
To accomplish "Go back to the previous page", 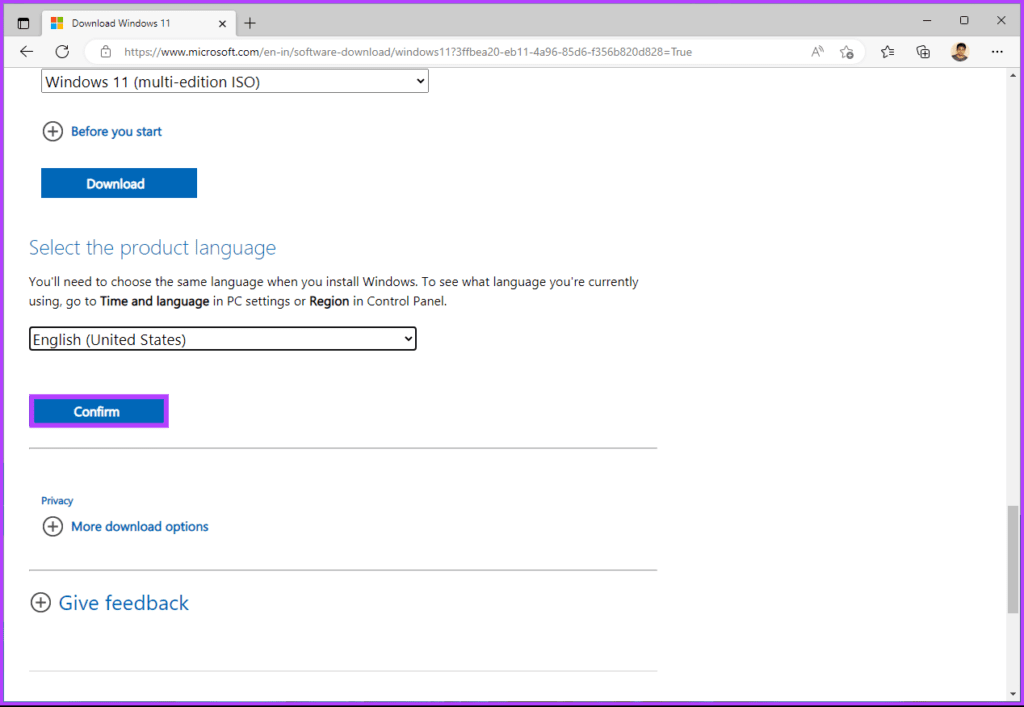I will point(26,52).
